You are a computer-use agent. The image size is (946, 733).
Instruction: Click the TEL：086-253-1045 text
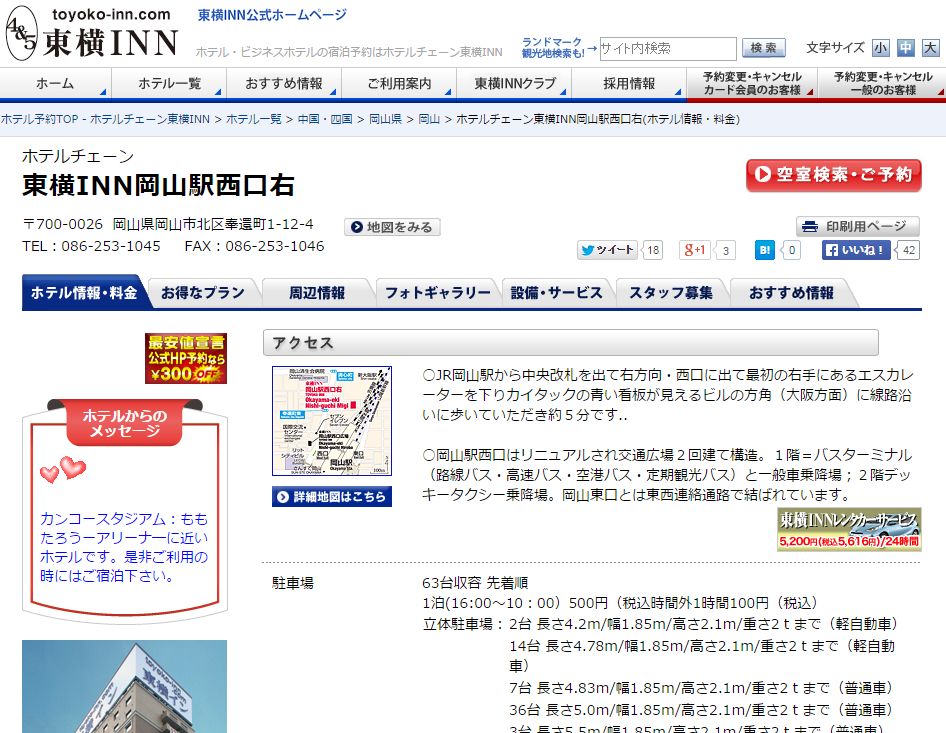click(91, 246)
